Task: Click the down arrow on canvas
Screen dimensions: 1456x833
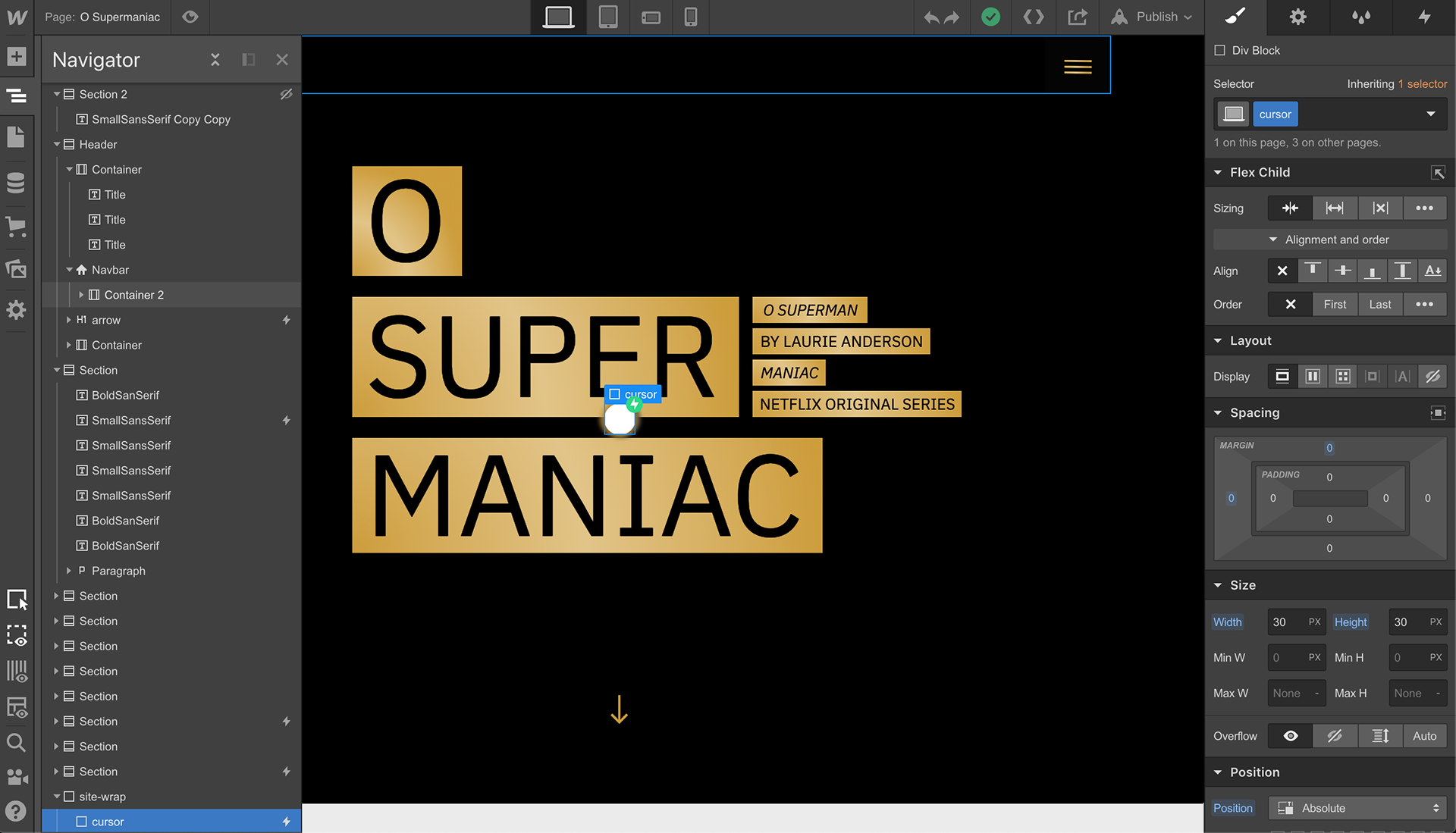Action: (x=619, y=710)
